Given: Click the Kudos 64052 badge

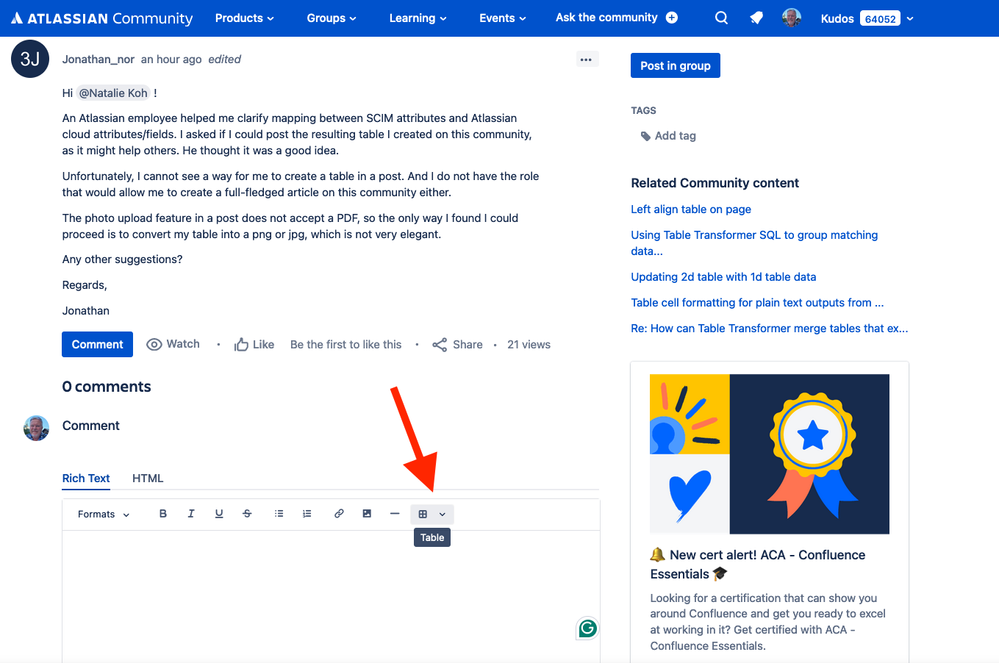Looking at the screenshot, I should pyautogui.click(x=880, y=18).
